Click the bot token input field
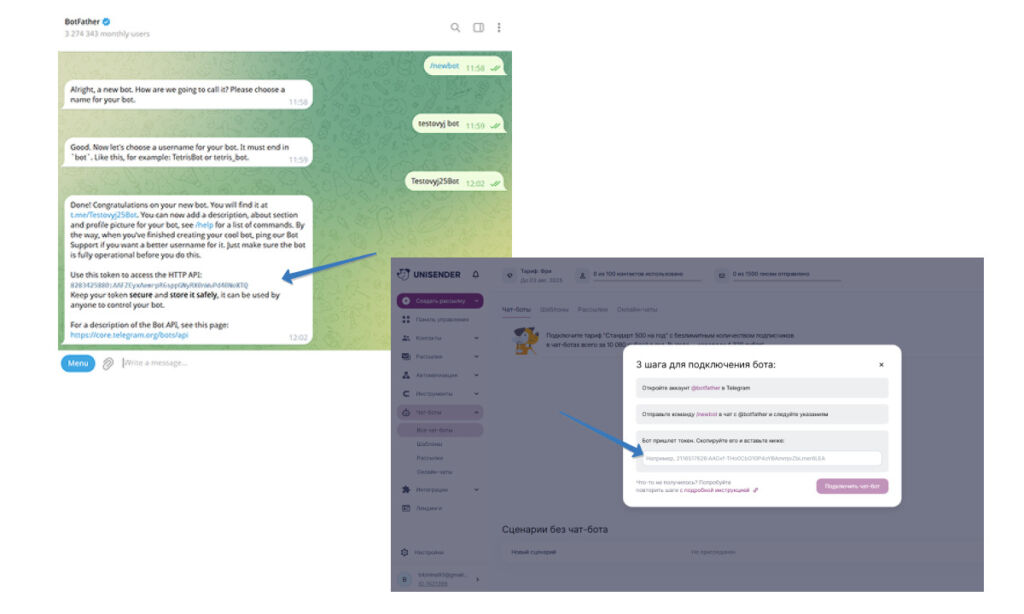 click(761, 459)
